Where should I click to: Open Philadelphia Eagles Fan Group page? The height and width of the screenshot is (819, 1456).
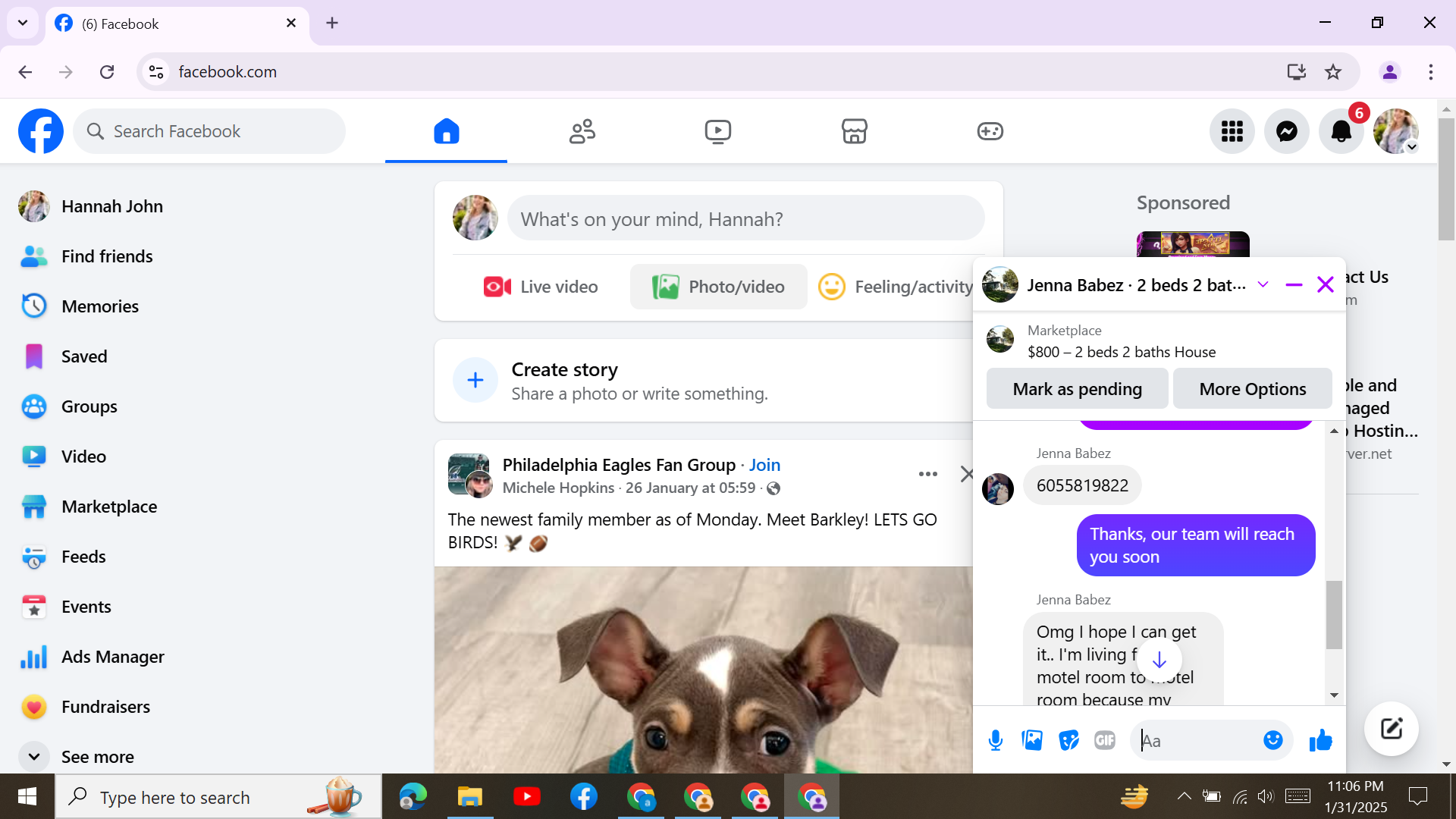point(619,465)
